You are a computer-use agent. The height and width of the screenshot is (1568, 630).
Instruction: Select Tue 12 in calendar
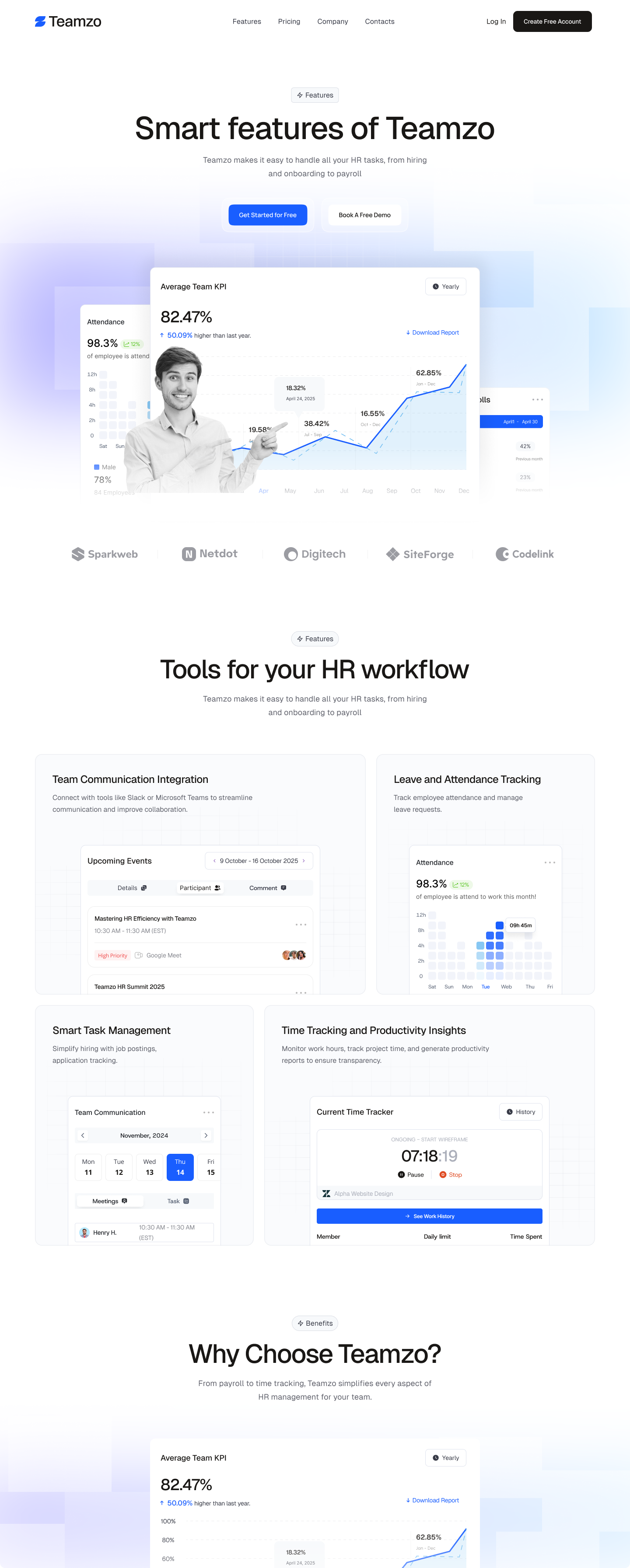[x=119, y=1167]
